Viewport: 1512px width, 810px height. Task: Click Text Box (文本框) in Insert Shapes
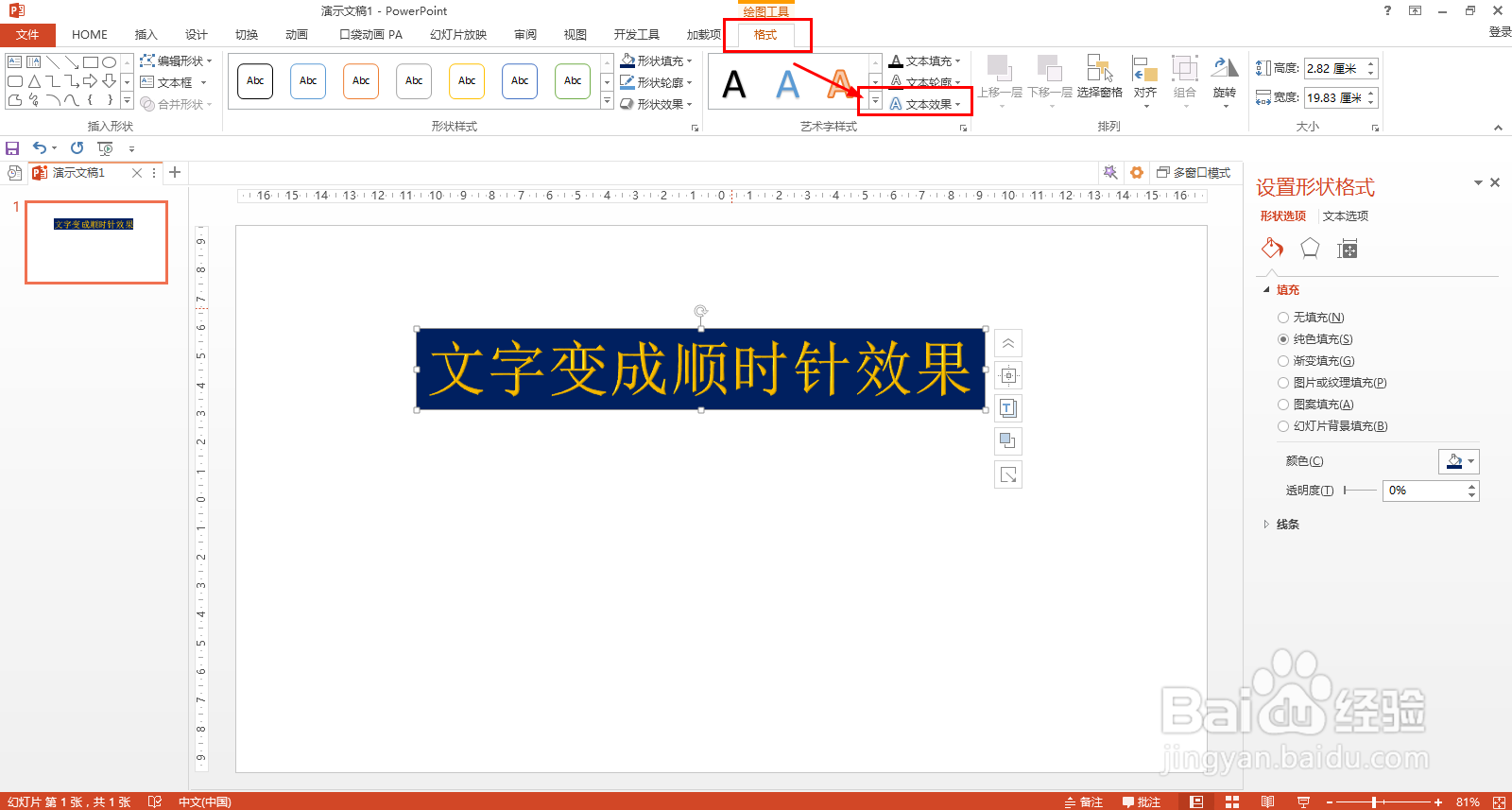click(173, 82)
